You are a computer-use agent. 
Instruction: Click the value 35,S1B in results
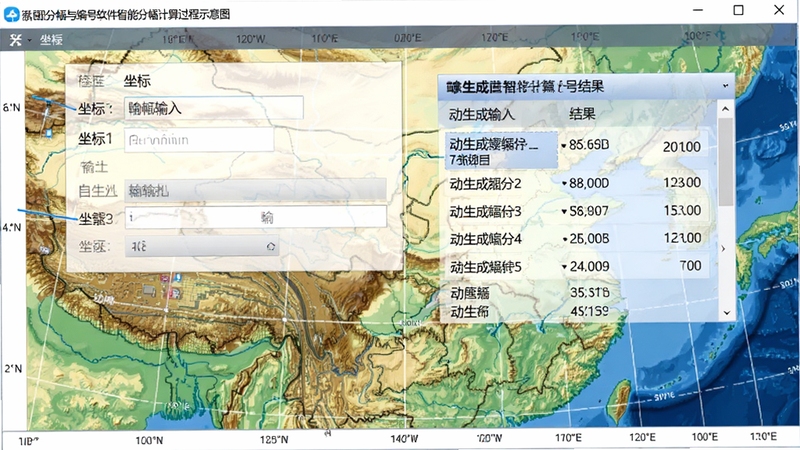pos(590,292)
